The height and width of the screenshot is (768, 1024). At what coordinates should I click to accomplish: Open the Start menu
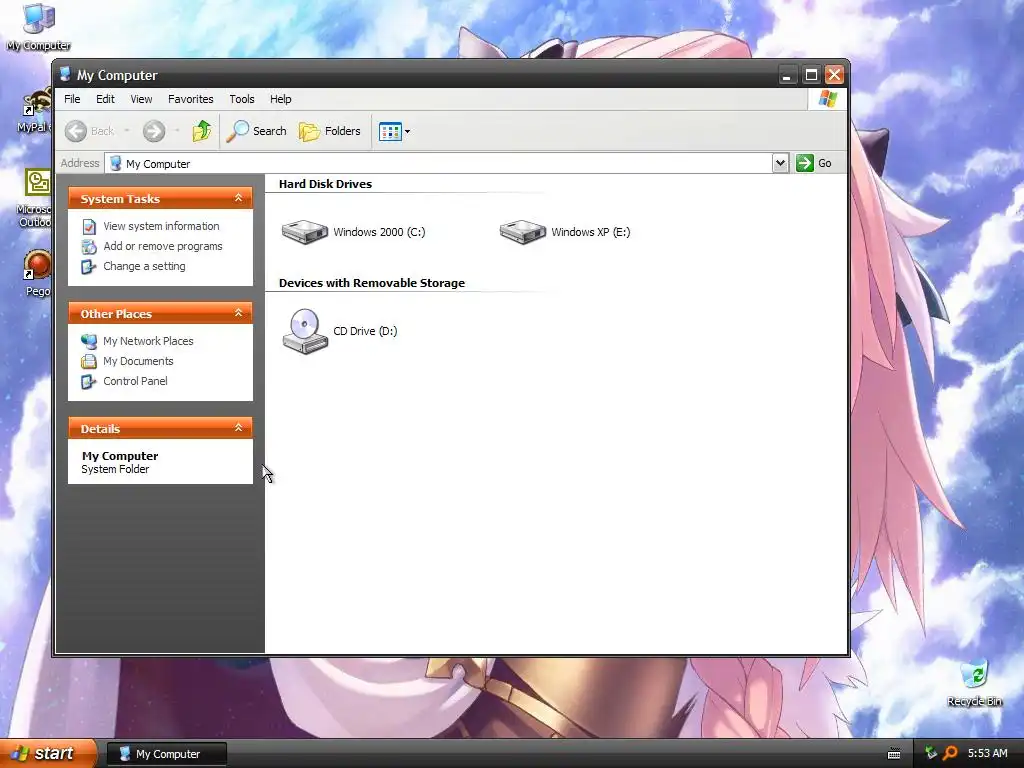point(48,754)
